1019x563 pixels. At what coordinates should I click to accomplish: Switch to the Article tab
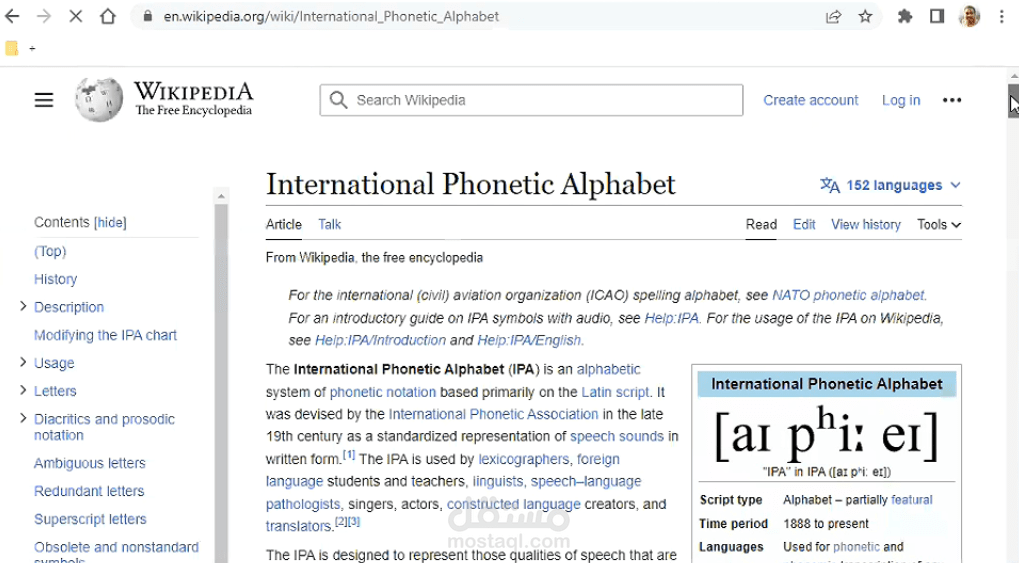(283, 224)
